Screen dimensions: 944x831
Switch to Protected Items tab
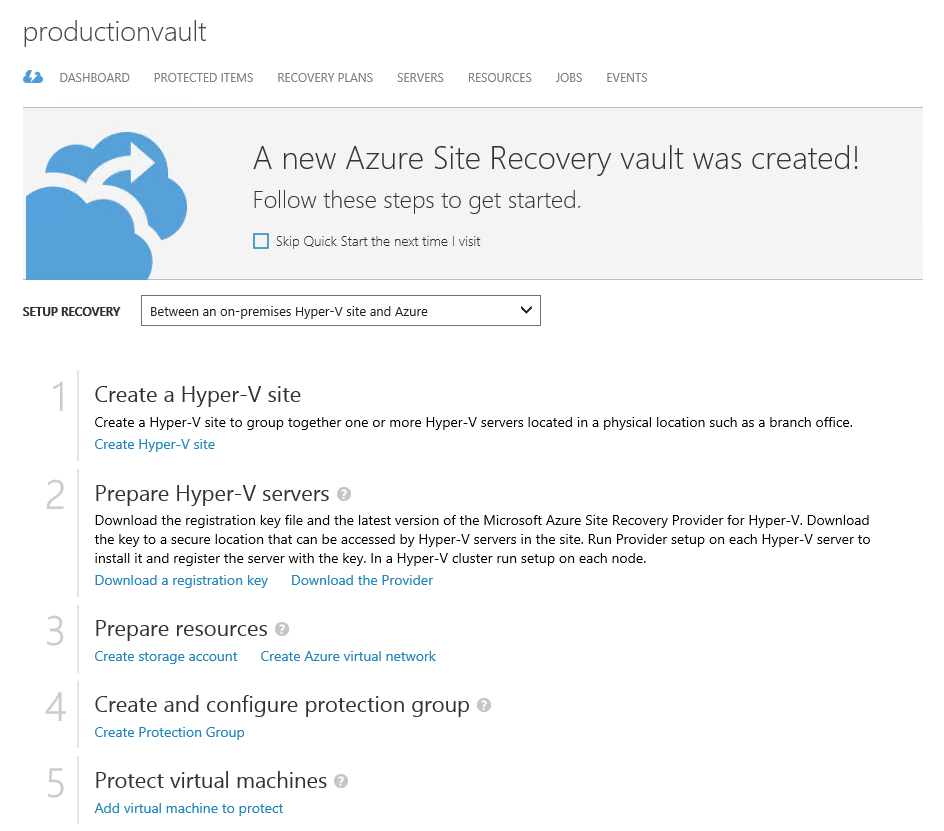pyautogui.click(x=203, y=78)
